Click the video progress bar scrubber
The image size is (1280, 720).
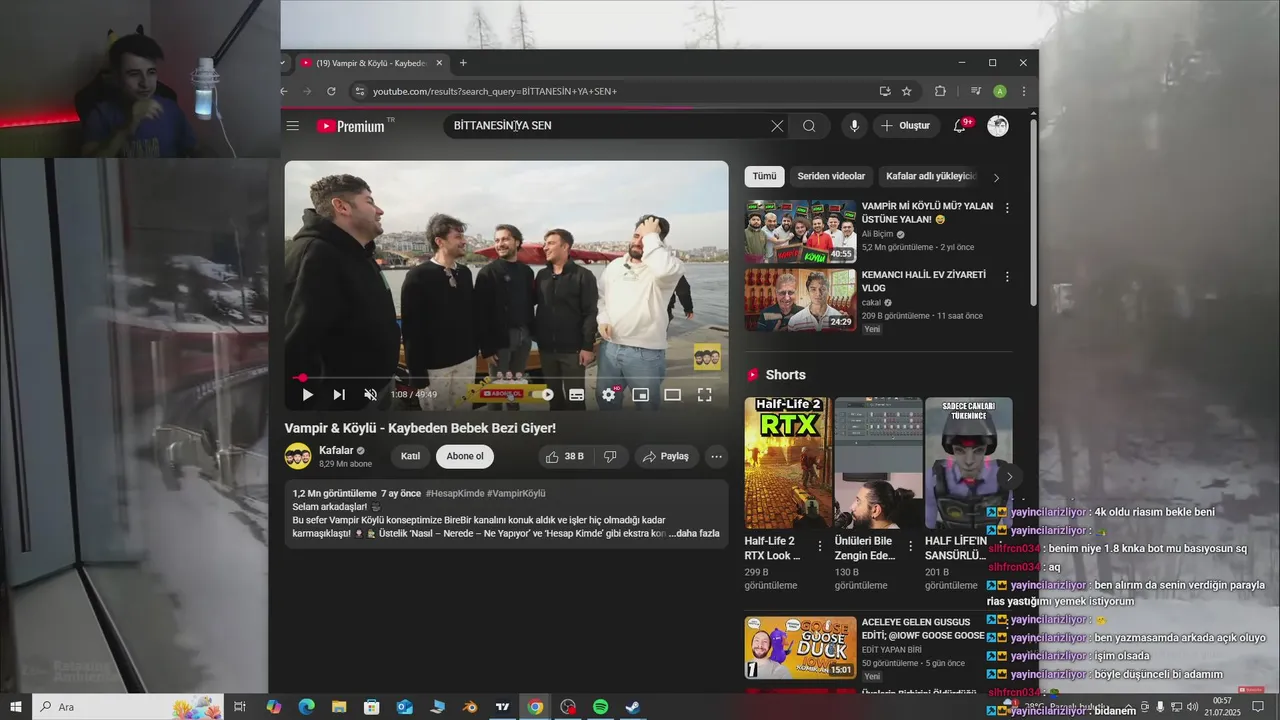pos(302,378)
